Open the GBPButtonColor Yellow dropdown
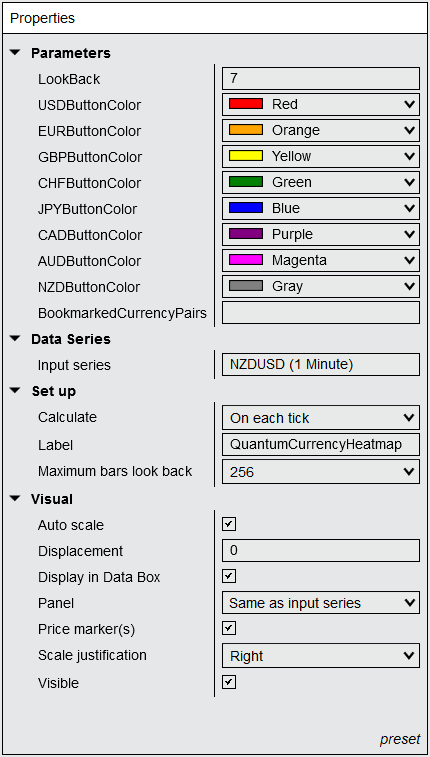 (321, 156)
